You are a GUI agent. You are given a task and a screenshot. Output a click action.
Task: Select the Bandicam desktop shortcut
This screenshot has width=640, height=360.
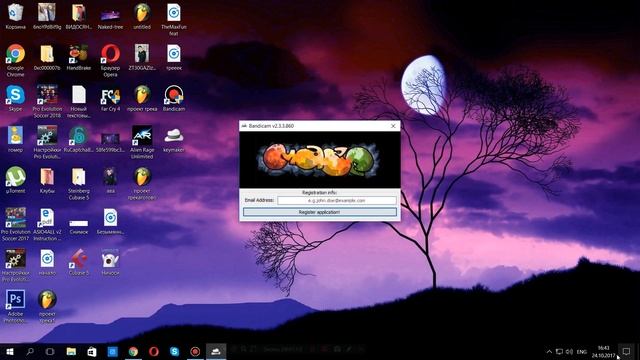[x=174, y=98]
